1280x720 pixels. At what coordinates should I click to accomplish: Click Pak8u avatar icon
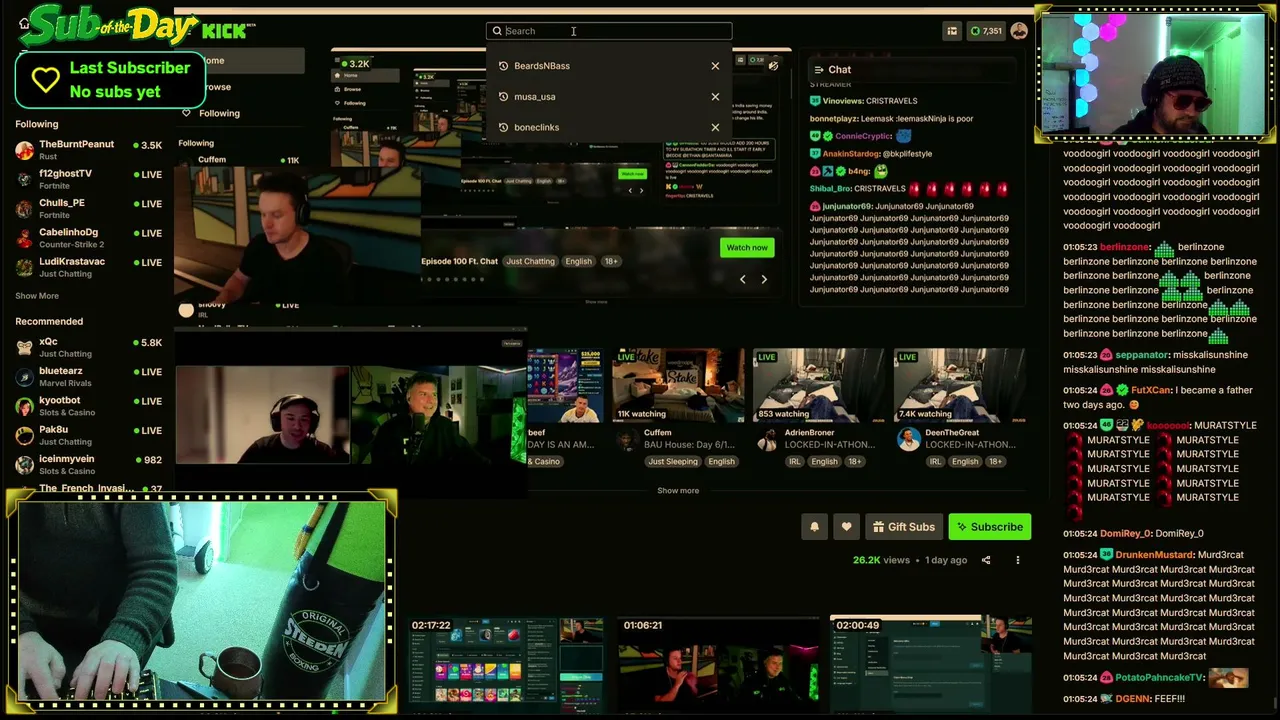point(25,435)
